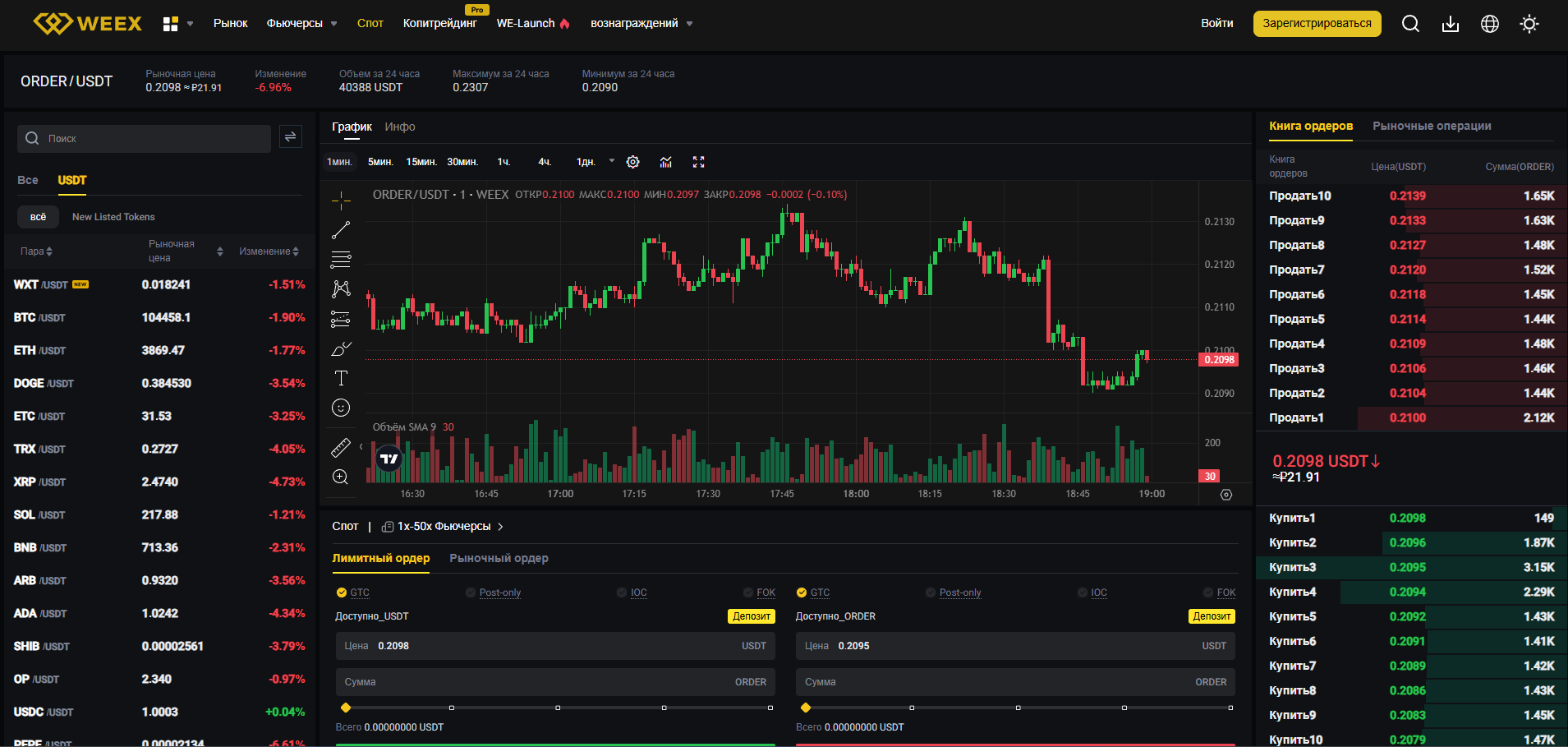Open chart settings gear icon

[x=632, y=162]
